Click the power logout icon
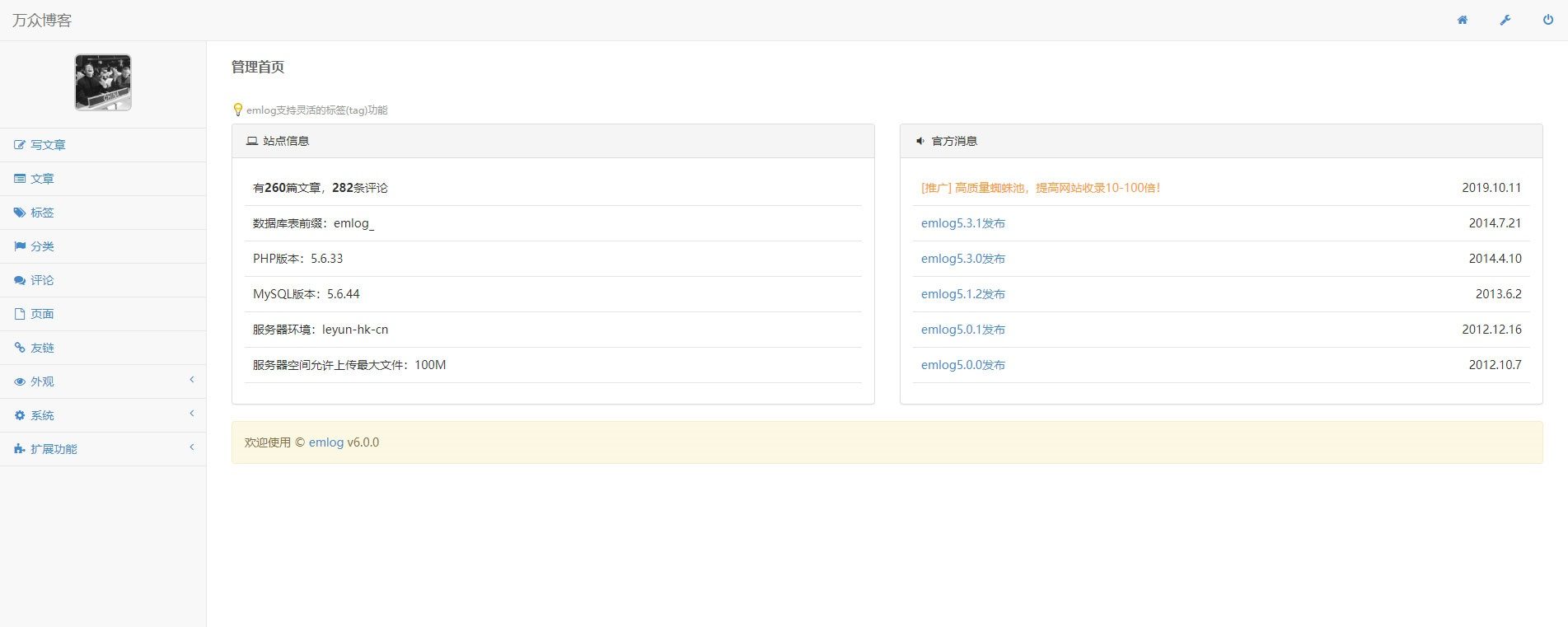The height and width of the screenshot is (627, 1568). 1547,21
